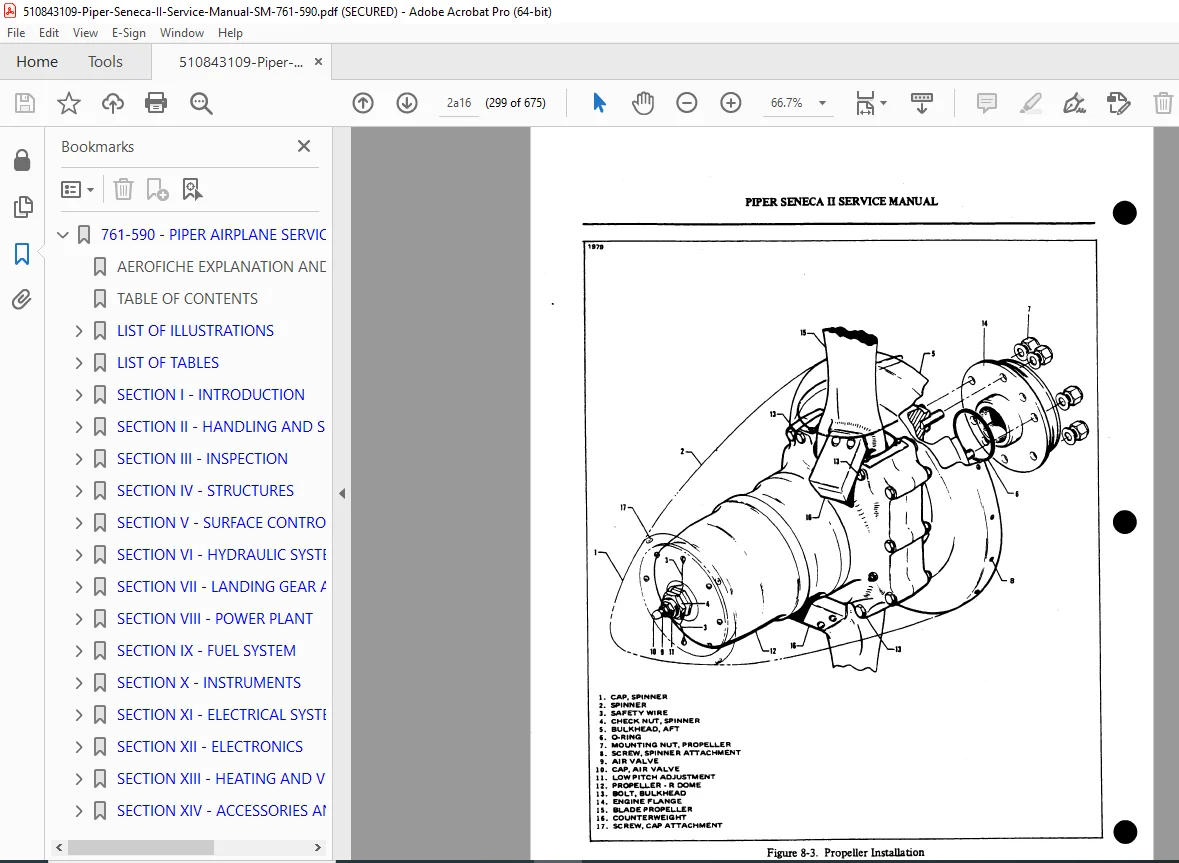
Task: Open the Edit menu
Action: click(x=49, y=33)
